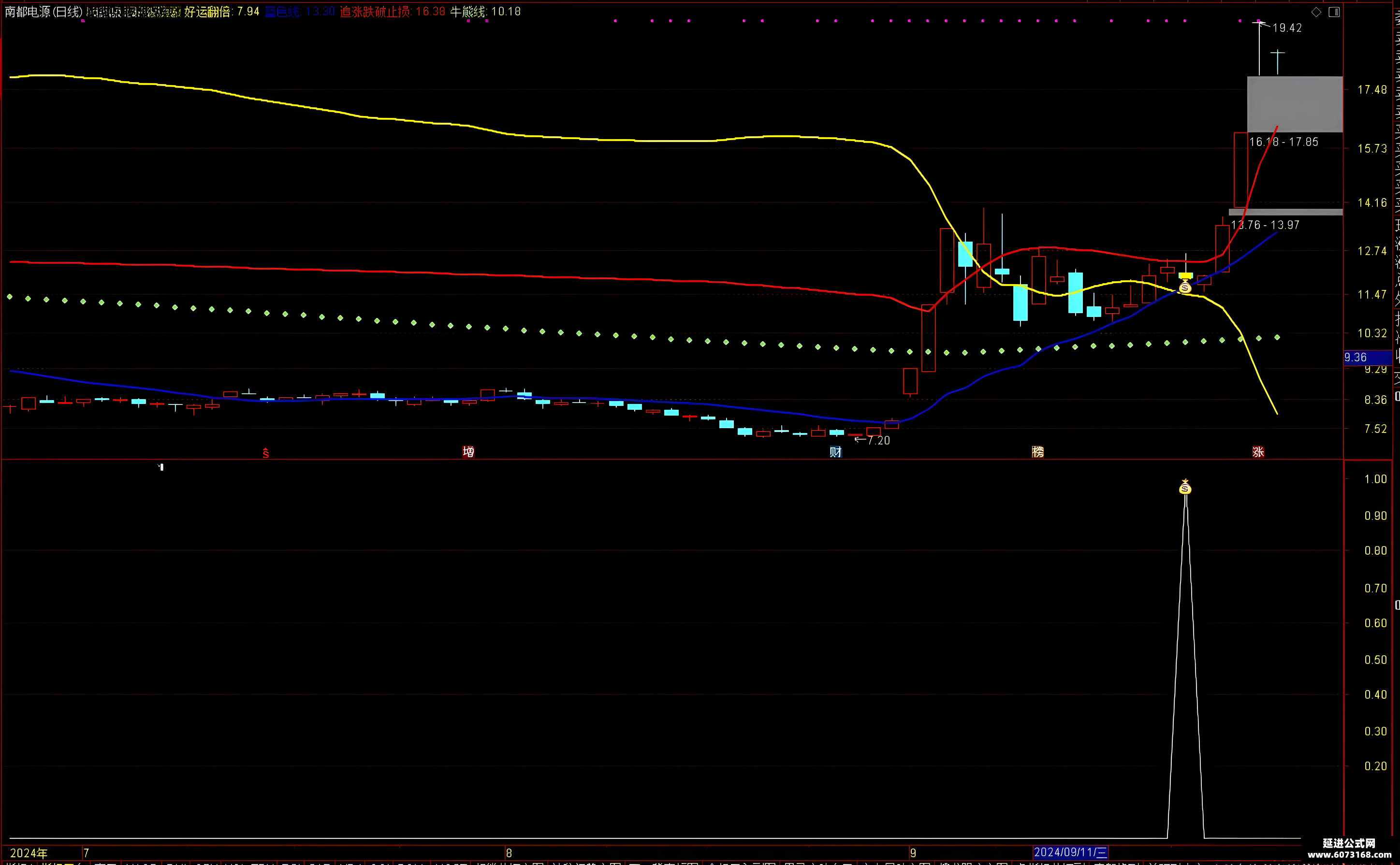Click the 追涨跌破止损 legend label
The image size is (1400, 865).
point(375,12)
